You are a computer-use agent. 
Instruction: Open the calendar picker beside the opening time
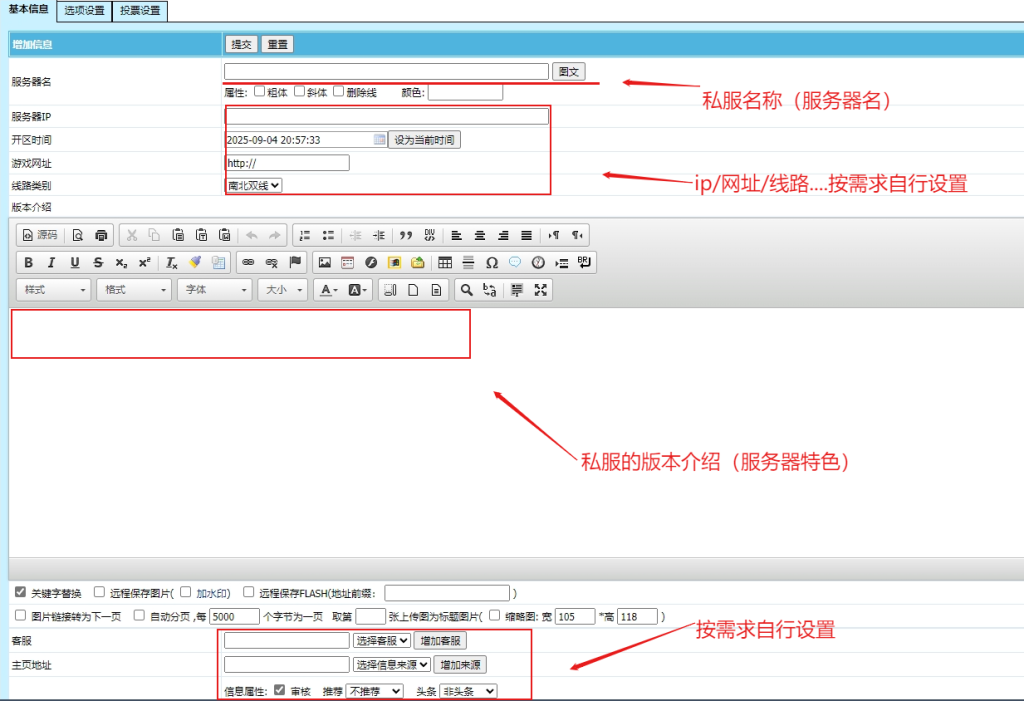[x=379, y=140]
